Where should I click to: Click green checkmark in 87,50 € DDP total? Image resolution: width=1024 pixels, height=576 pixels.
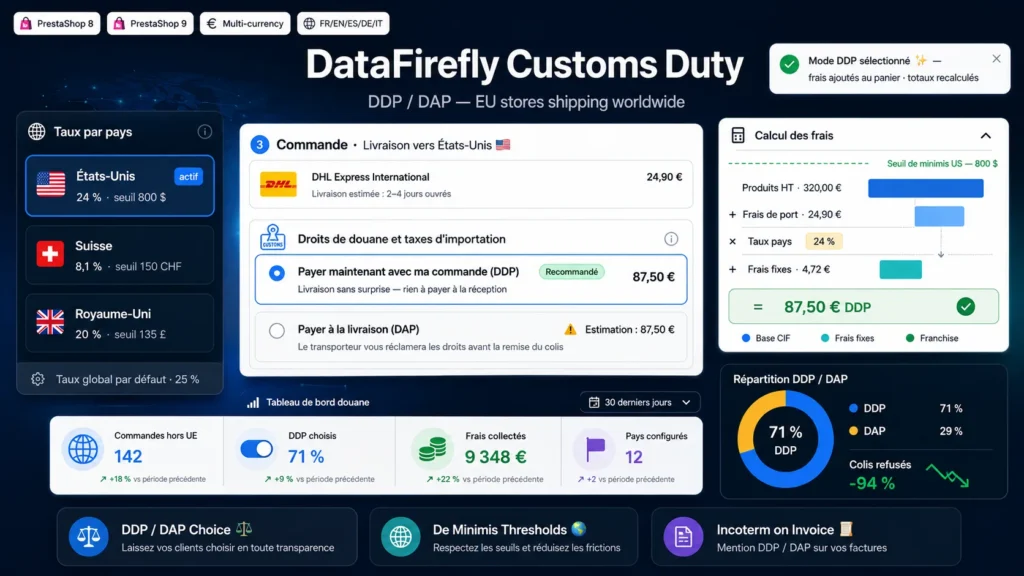coord(965,306)
